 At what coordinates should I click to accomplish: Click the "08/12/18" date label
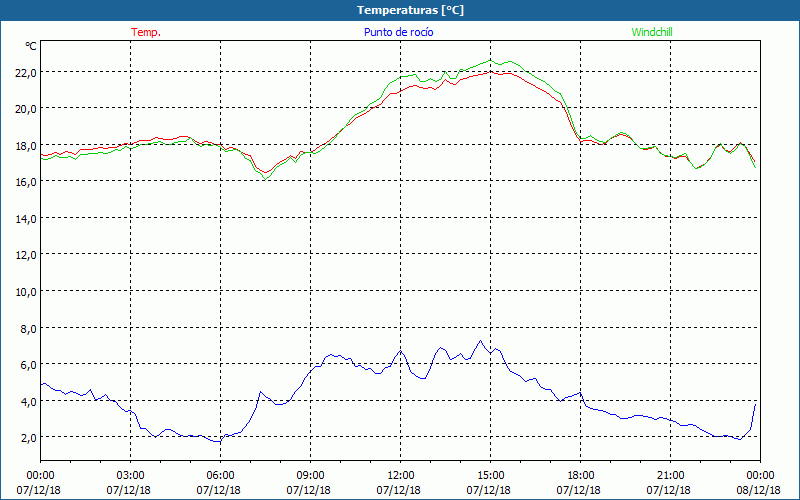tap(759, 490)
